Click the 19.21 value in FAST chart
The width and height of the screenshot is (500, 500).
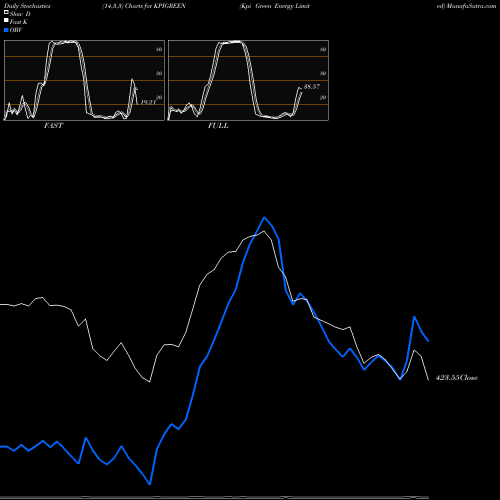[148, 102]
